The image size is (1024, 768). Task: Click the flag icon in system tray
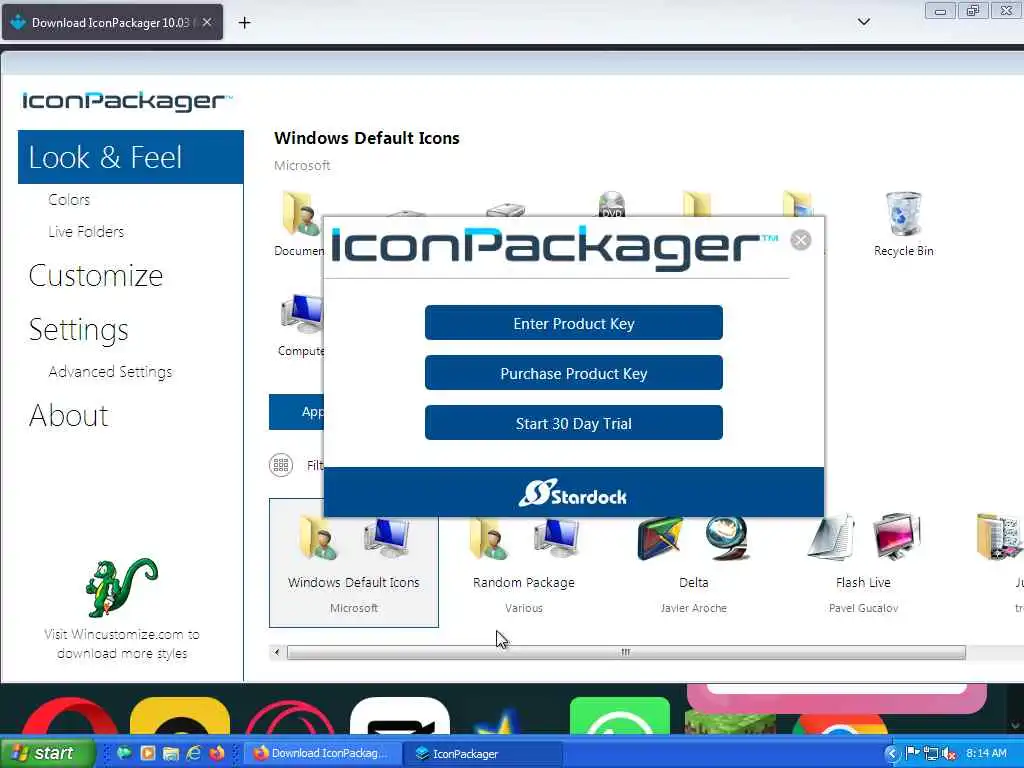(912, 754)
